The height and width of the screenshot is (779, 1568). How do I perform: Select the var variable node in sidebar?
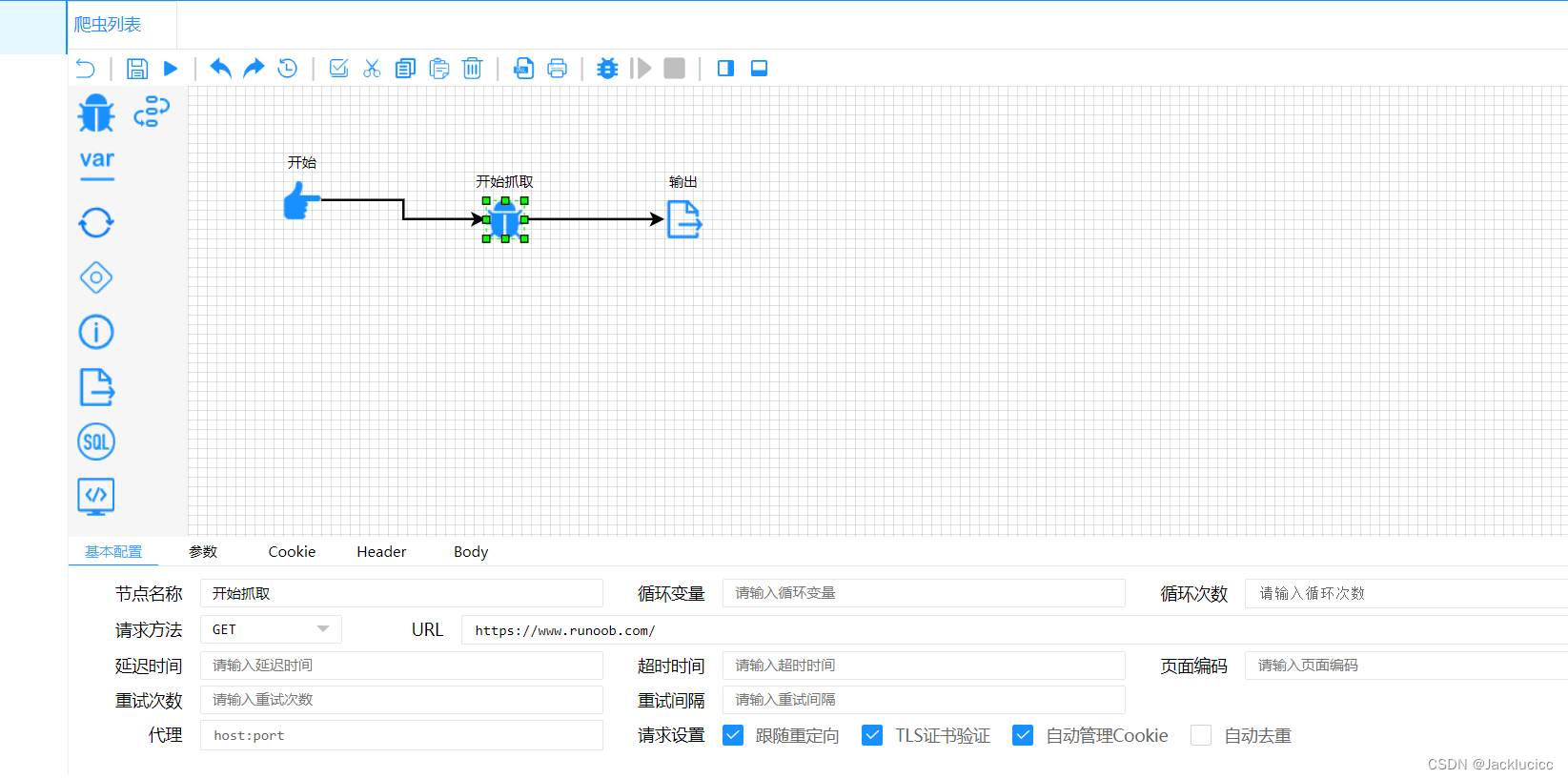(96, 164)
